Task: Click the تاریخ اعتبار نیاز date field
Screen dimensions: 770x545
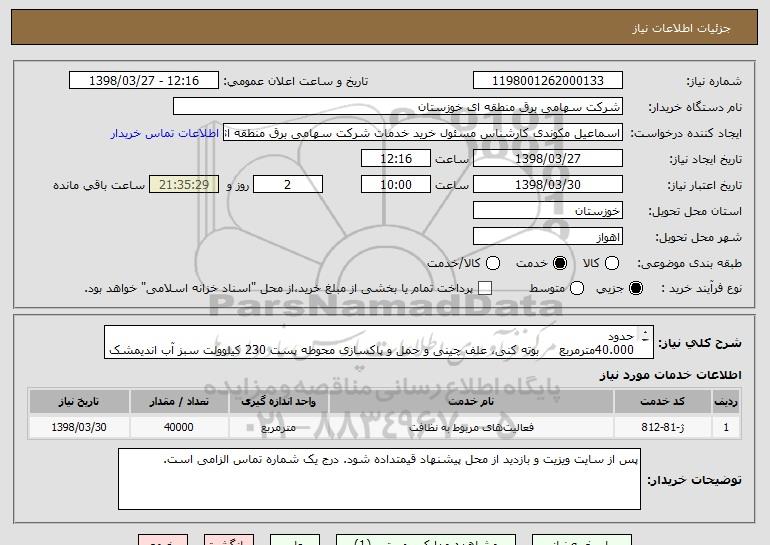Action: coord(547,185)
